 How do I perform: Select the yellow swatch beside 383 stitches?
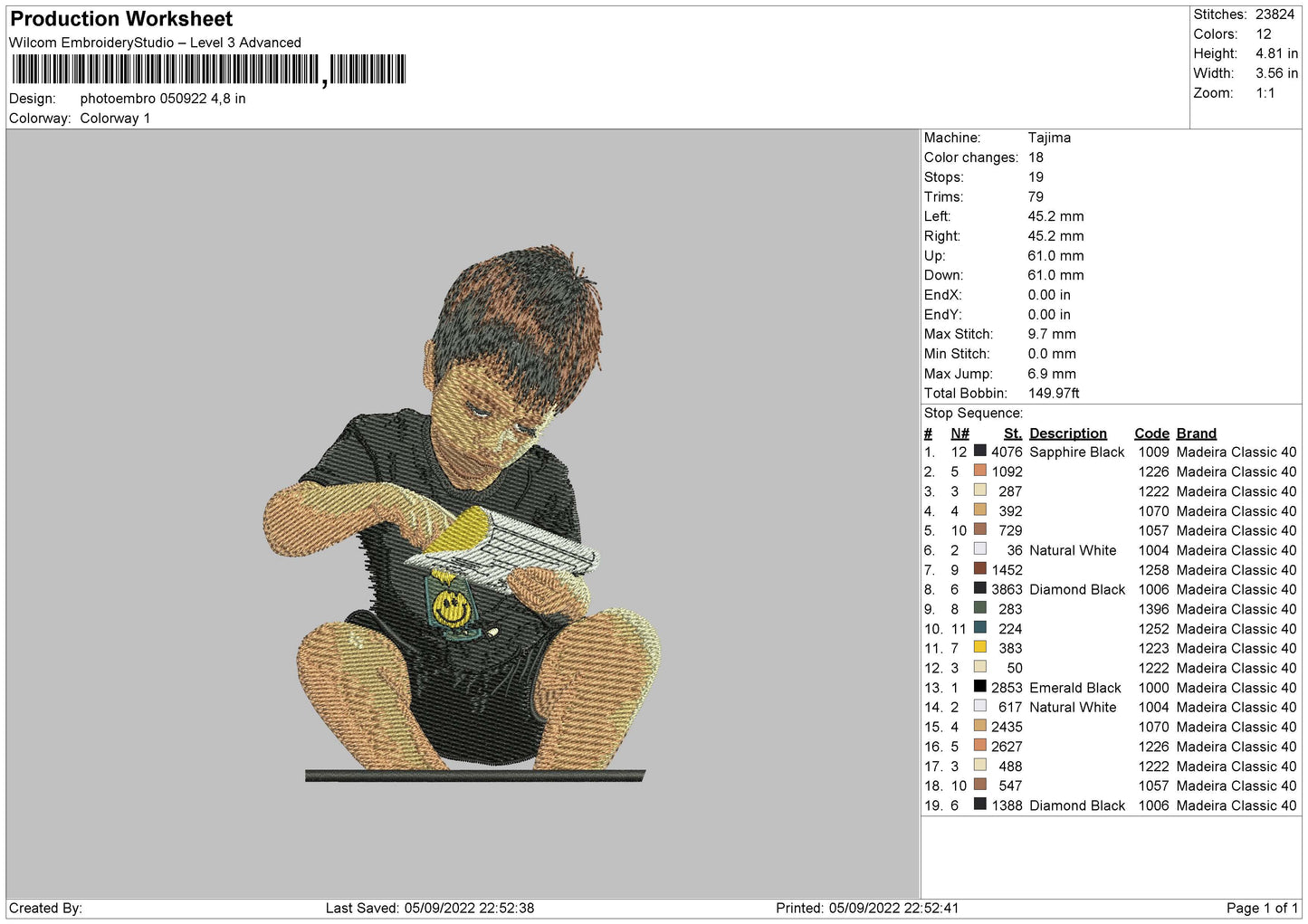[979, 647]
